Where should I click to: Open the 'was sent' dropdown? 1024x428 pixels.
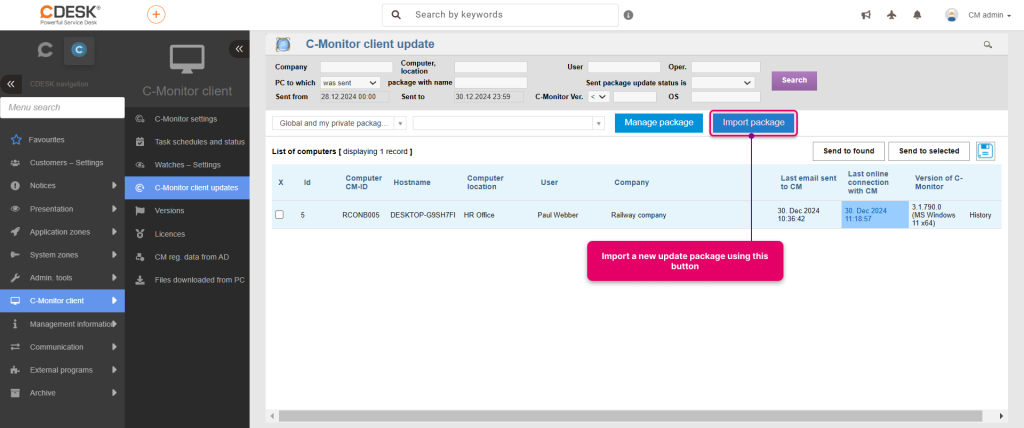tap(350, 82)
